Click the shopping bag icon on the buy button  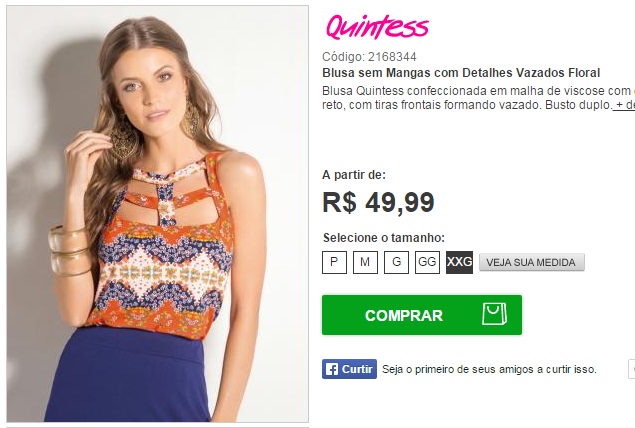pyautogui.click(x=494, y=314)
